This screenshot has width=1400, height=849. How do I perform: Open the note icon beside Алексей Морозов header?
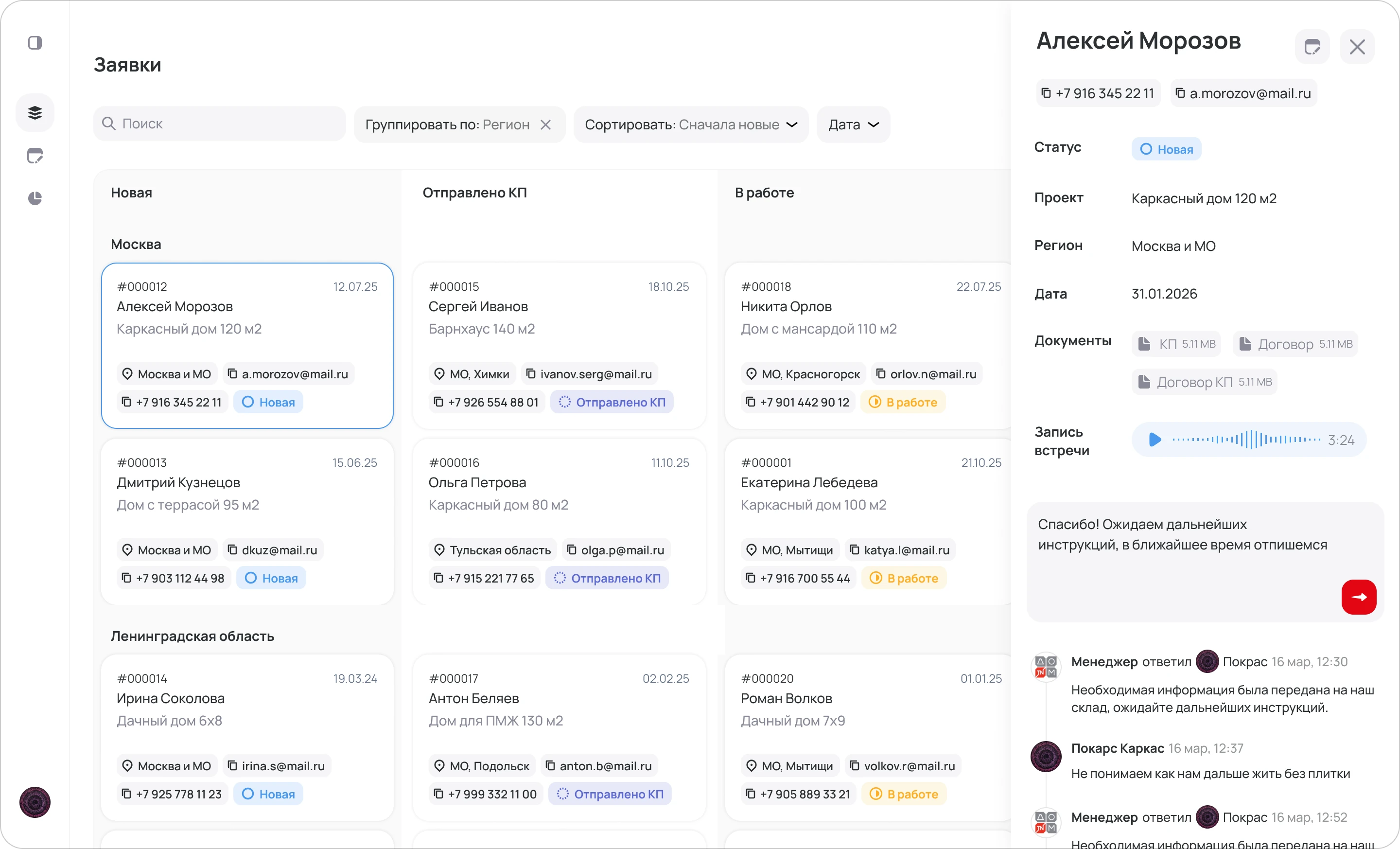(x=1312, y=47)
